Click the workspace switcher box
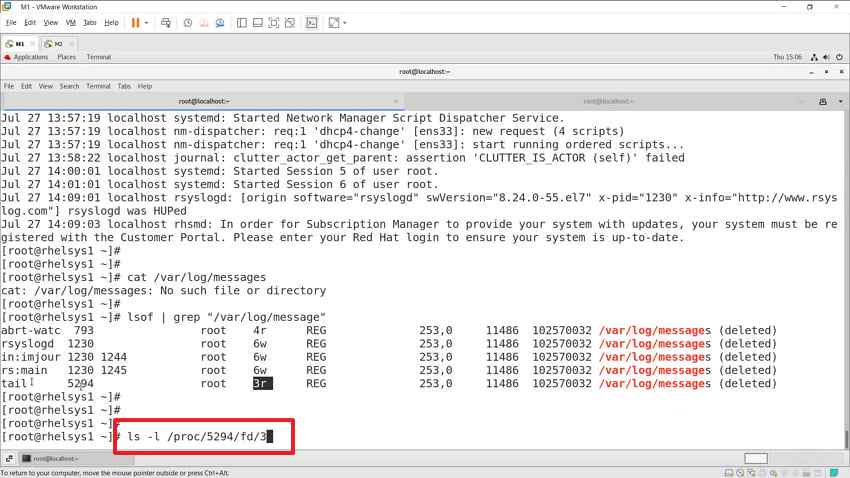This screenshot has width=850, height=478. tap(756, 459)
